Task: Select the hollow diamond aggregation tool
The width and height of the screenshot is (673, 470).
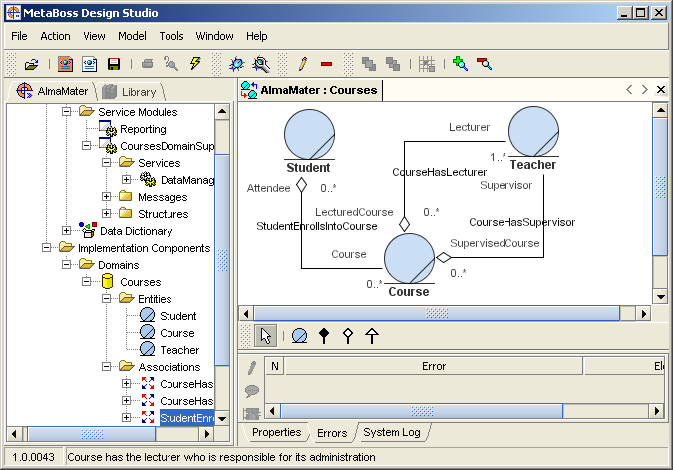Action: 348,336
